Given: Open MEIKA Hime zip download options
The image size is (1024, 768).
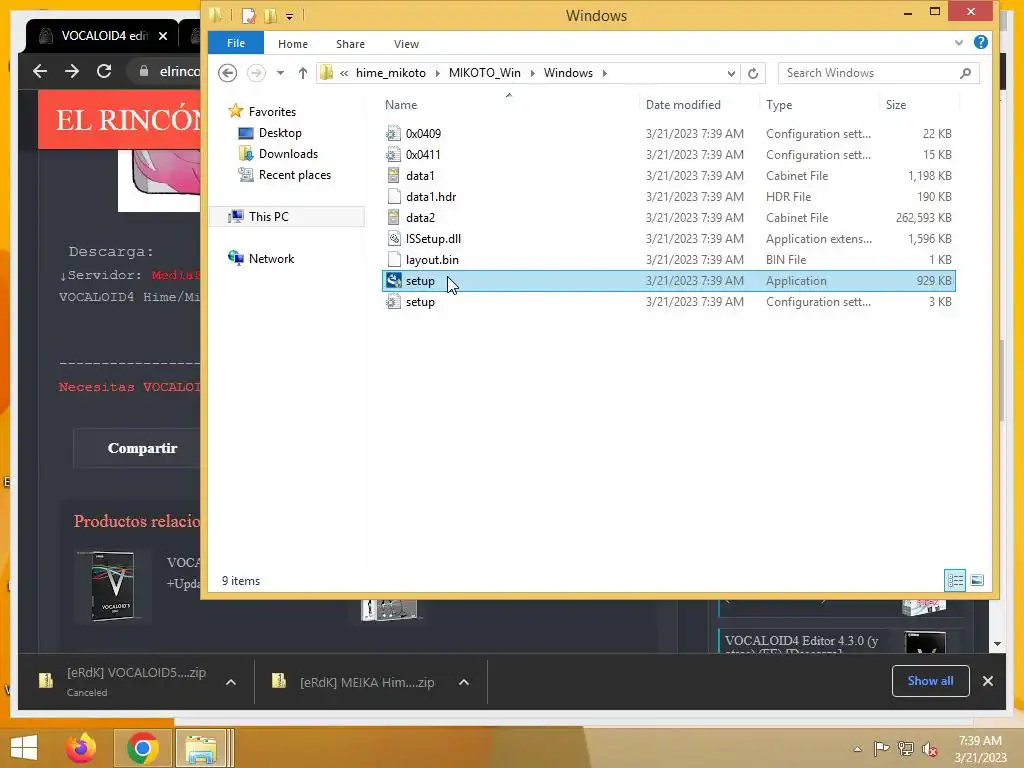Looking at the screenshot, I should (x=464, y=682).
